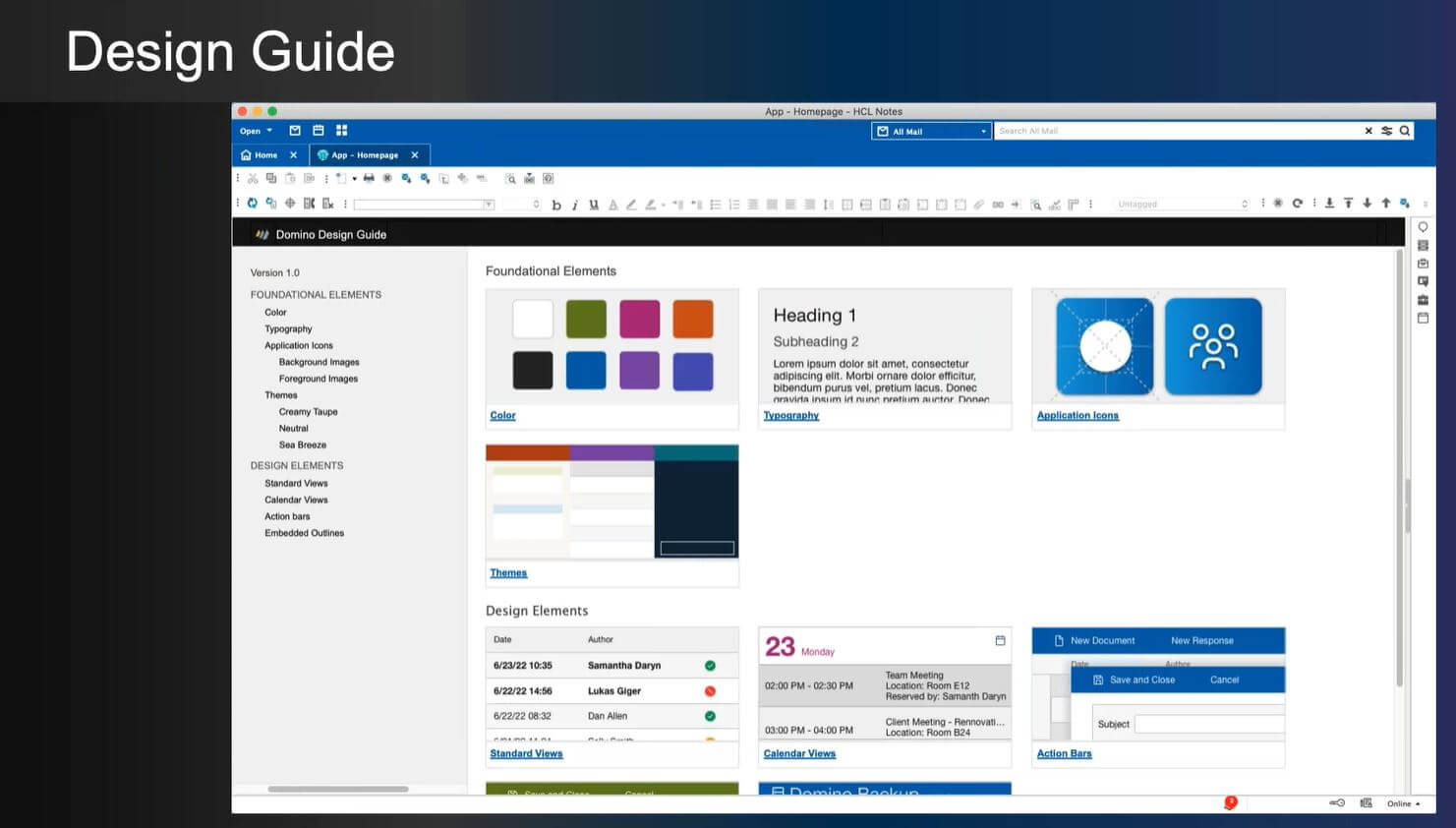The image size is (1456, 828).
Task: Open the Untagged dropdown
Action: point(1183,205)
